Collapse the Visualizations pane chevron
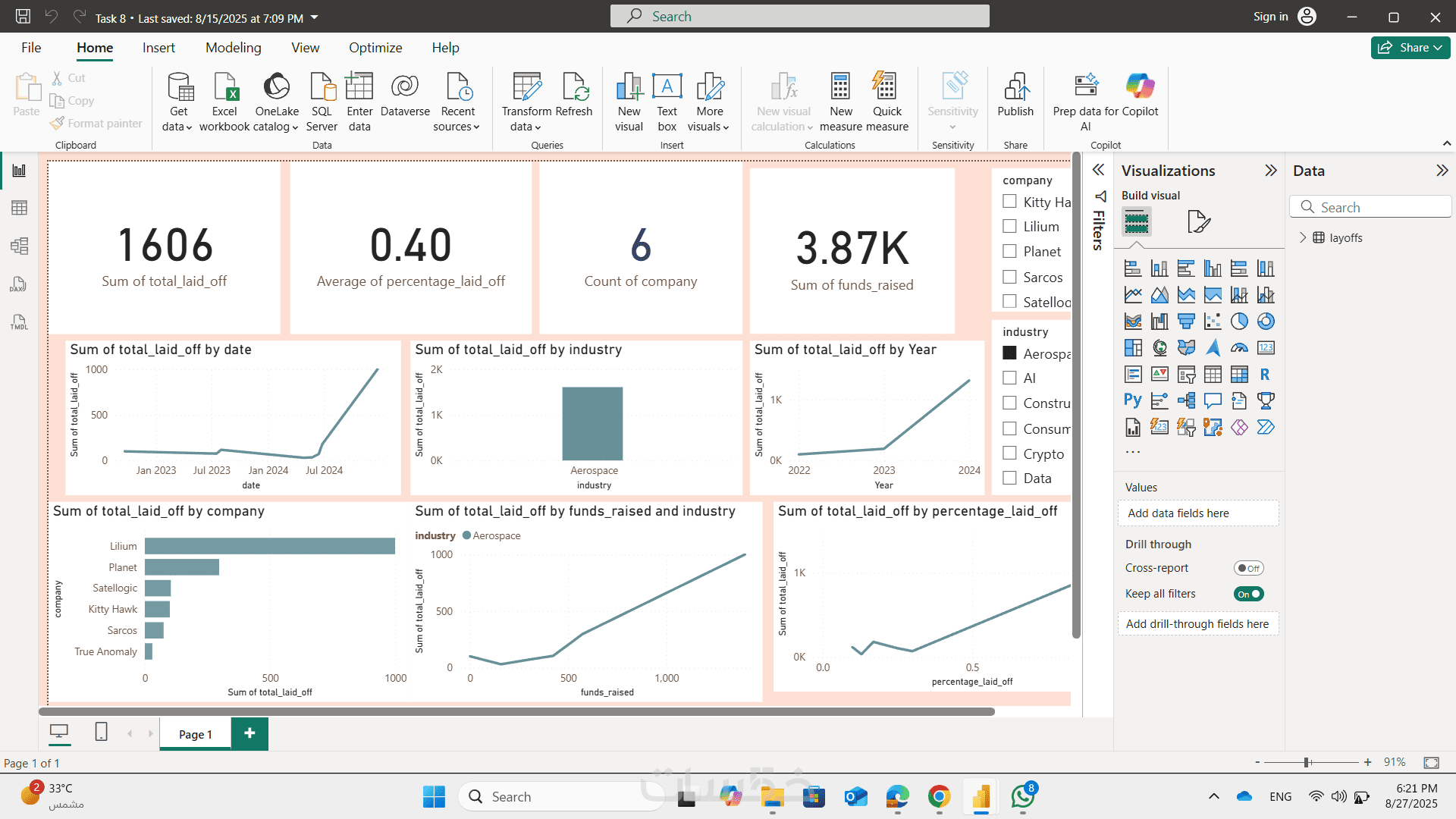 pos(1271,171)
